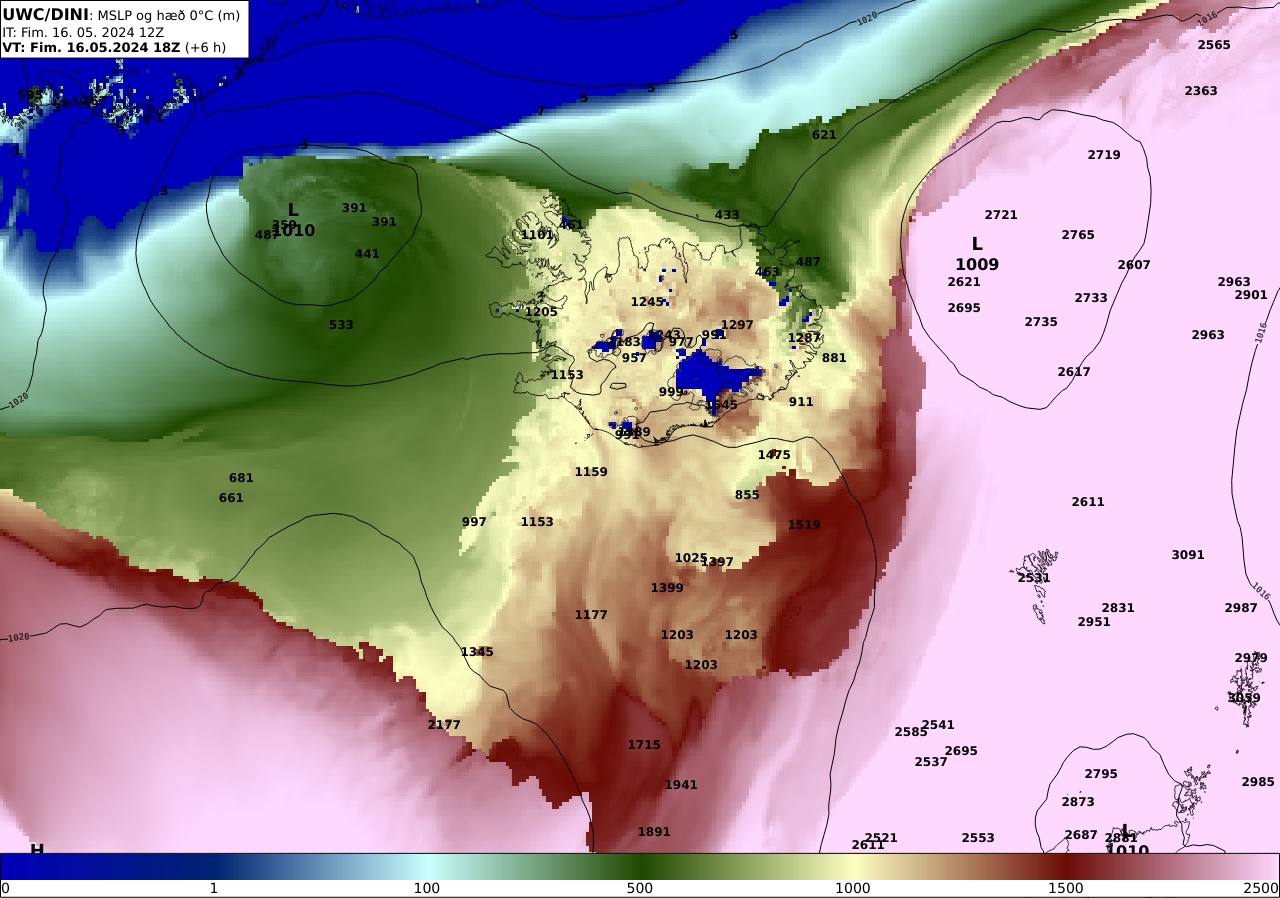Click the height value 2951
Screen dimensions: 1280x898
[1094, 622]
